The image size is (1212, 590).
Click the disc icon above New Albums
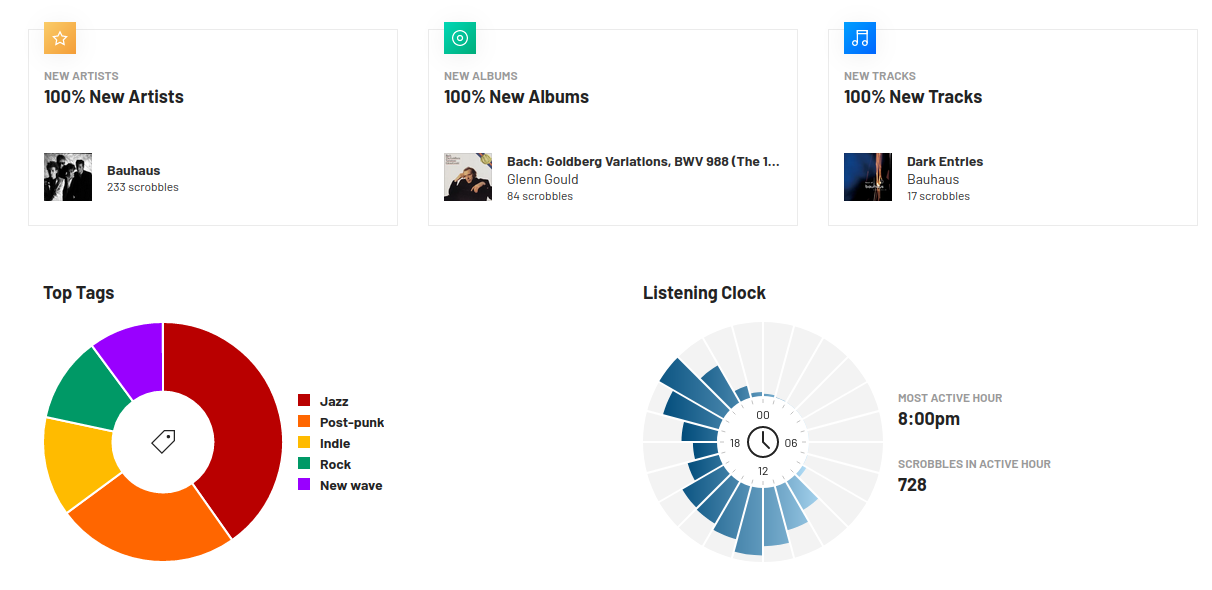[x=460, y=39]
